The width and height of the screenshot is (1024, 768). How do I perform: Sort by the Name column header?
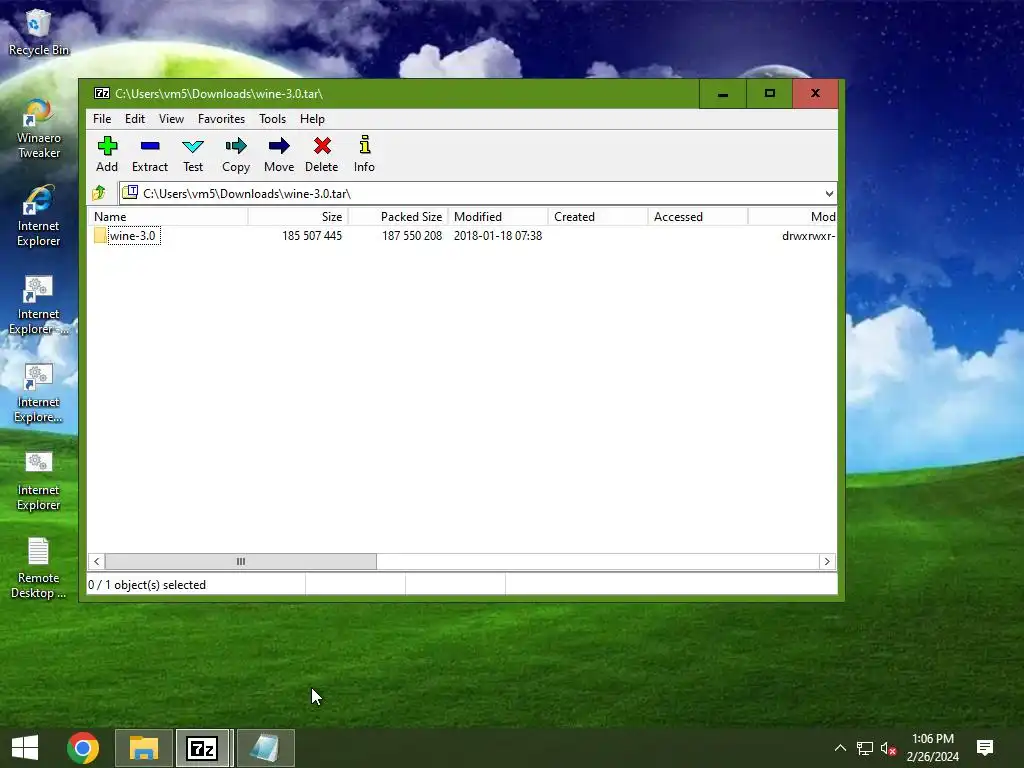click(x=168, y=217)
